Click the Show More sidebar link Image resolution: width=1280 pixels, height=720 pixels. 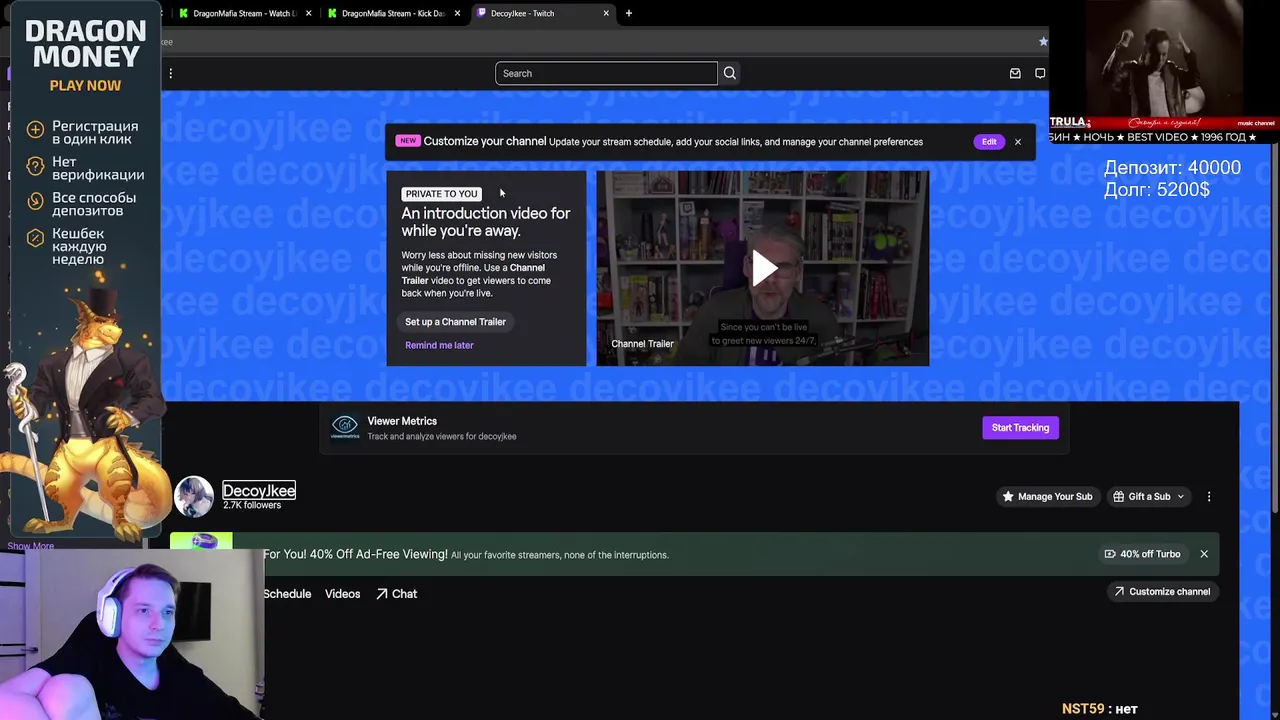coord(31,546)
